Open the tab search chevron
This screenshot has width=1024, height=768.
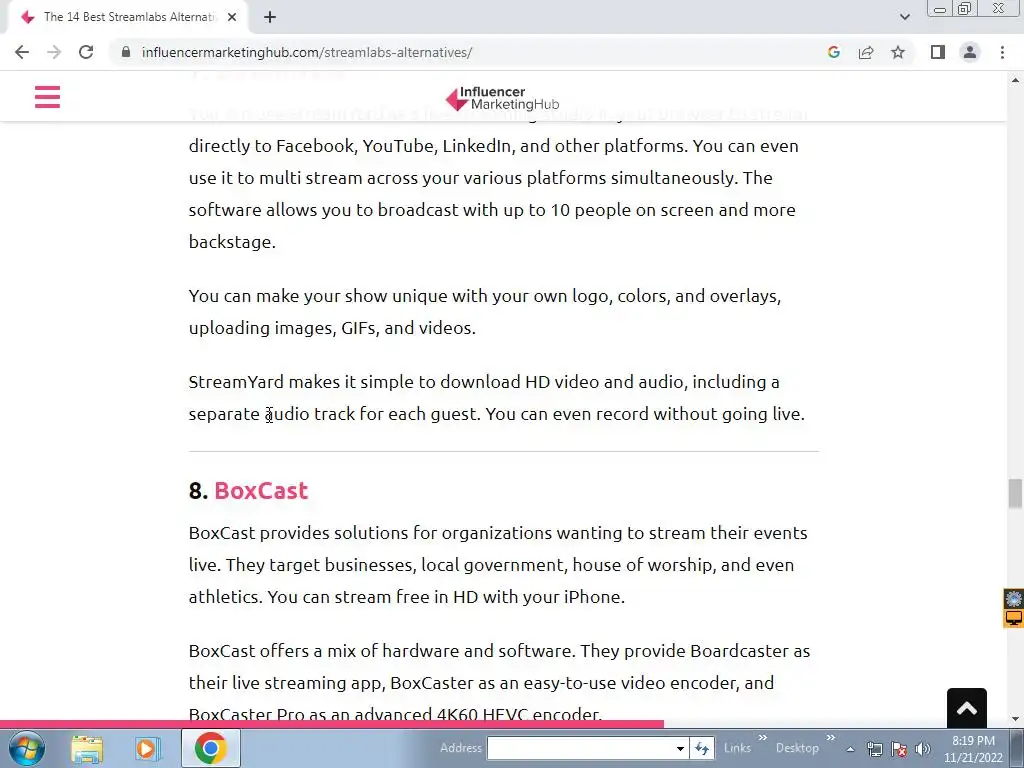tap(904, 17)
